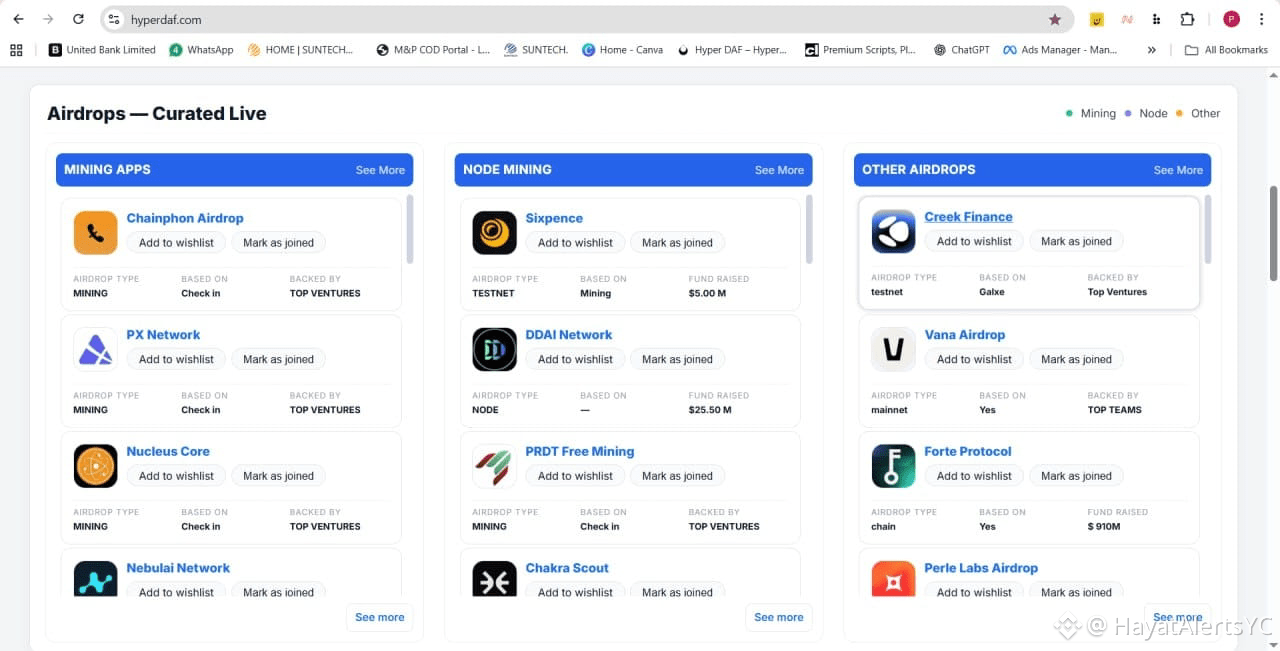This screenshot has width=1280, height=651.
Task: Add Forte Protocol to wishlist
Action: tap(974, 476)
